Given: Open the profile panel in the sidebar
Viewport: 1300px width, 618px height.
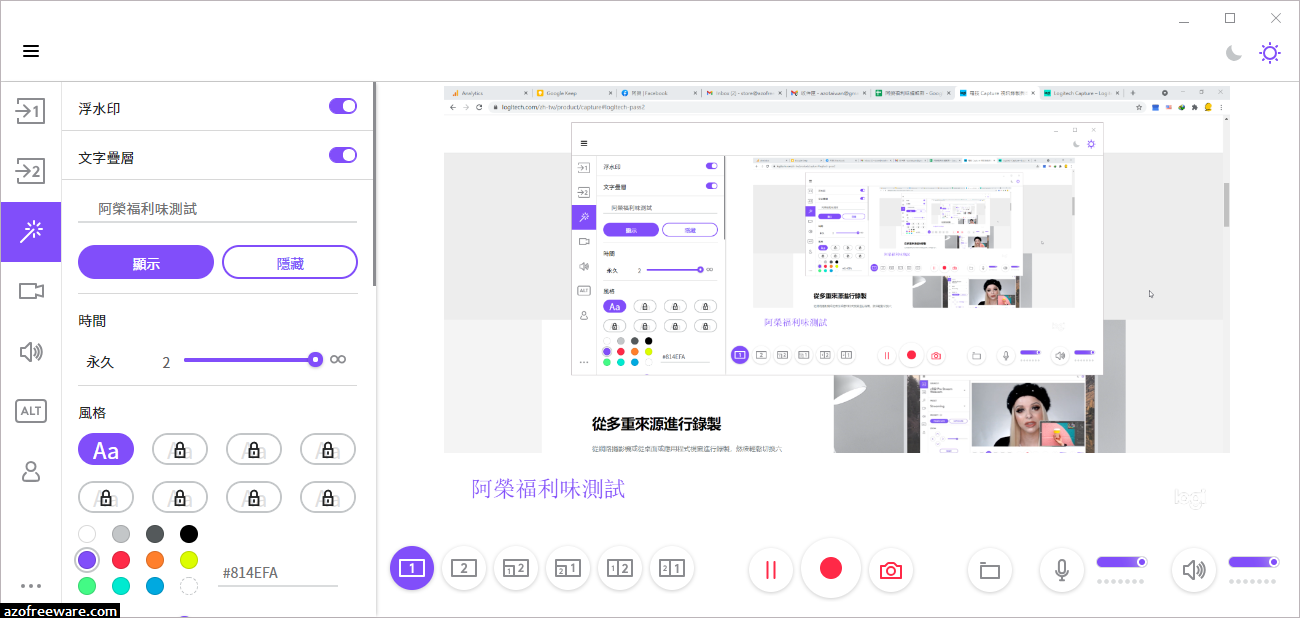Looking at the screenshot, I should point(31,471).
